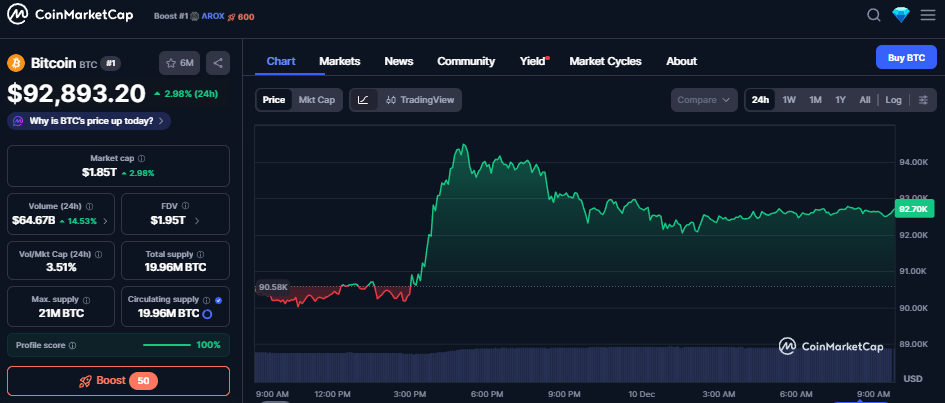Click the share icon button
The width and height of the screenshot is (945, 403).
click(x=218, y=63)
